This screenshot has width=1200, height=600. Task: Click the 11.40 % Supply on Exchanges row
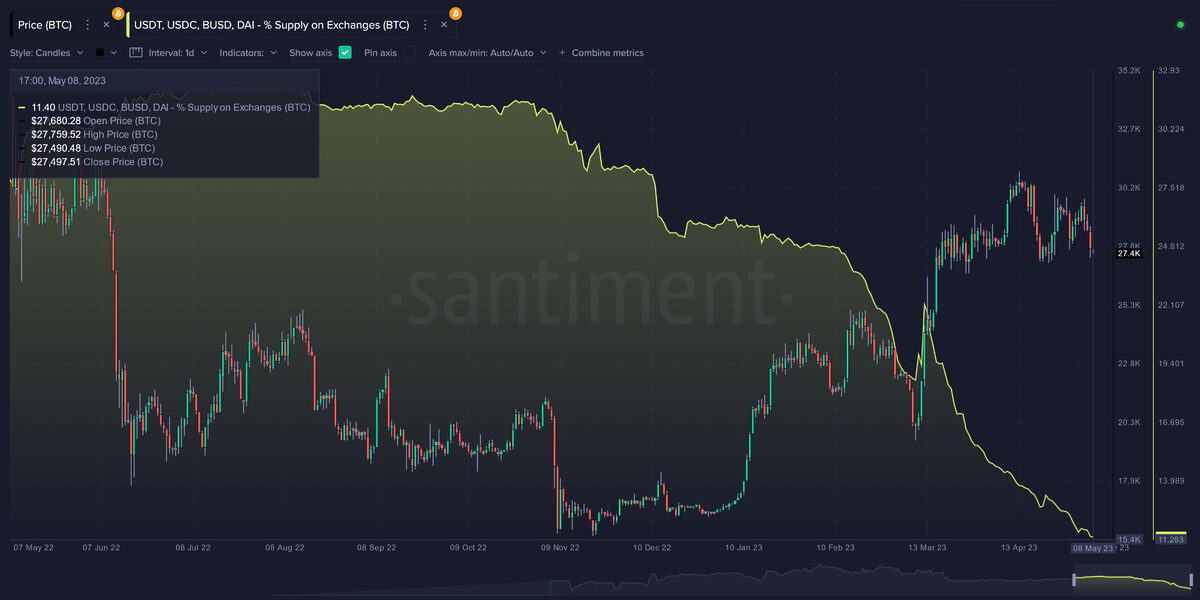pos(165,107)
